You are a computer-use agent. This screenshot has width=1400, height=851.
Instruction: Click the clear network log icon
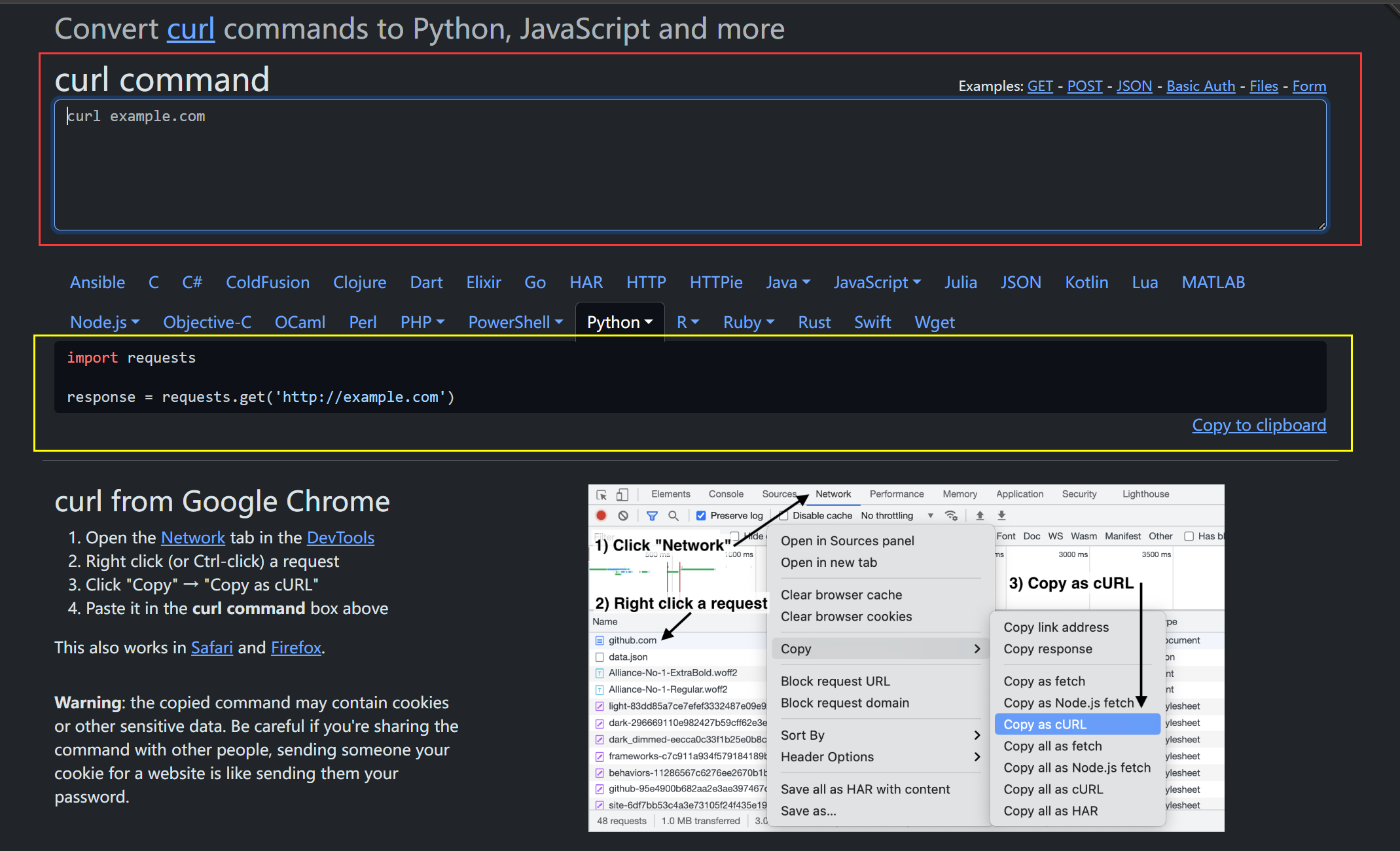(623, 515)
